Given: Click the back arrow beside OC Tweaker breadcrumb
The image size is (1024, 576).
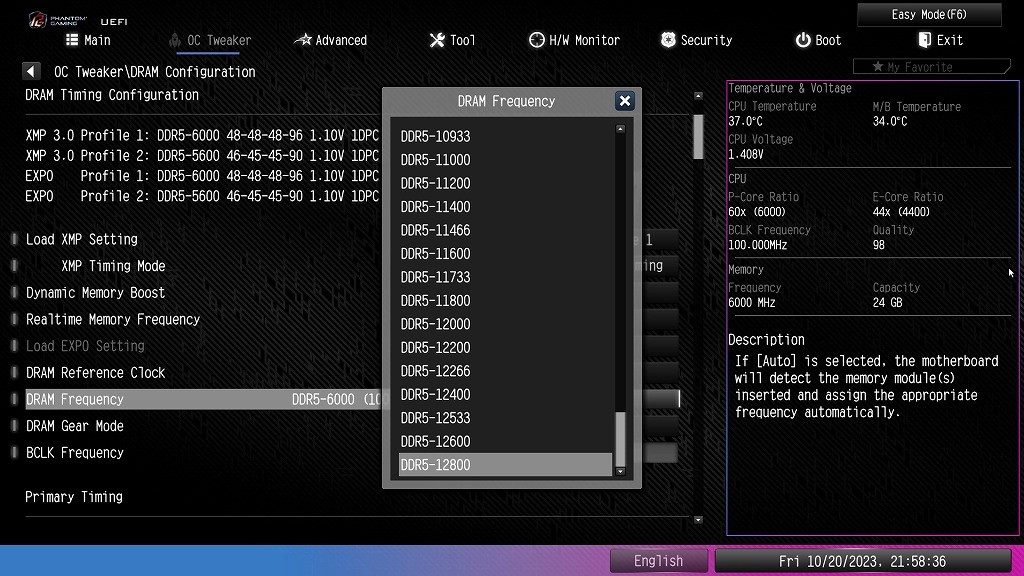Looking at the screenshot, I should pyautogui.click(x=32, y=72).
